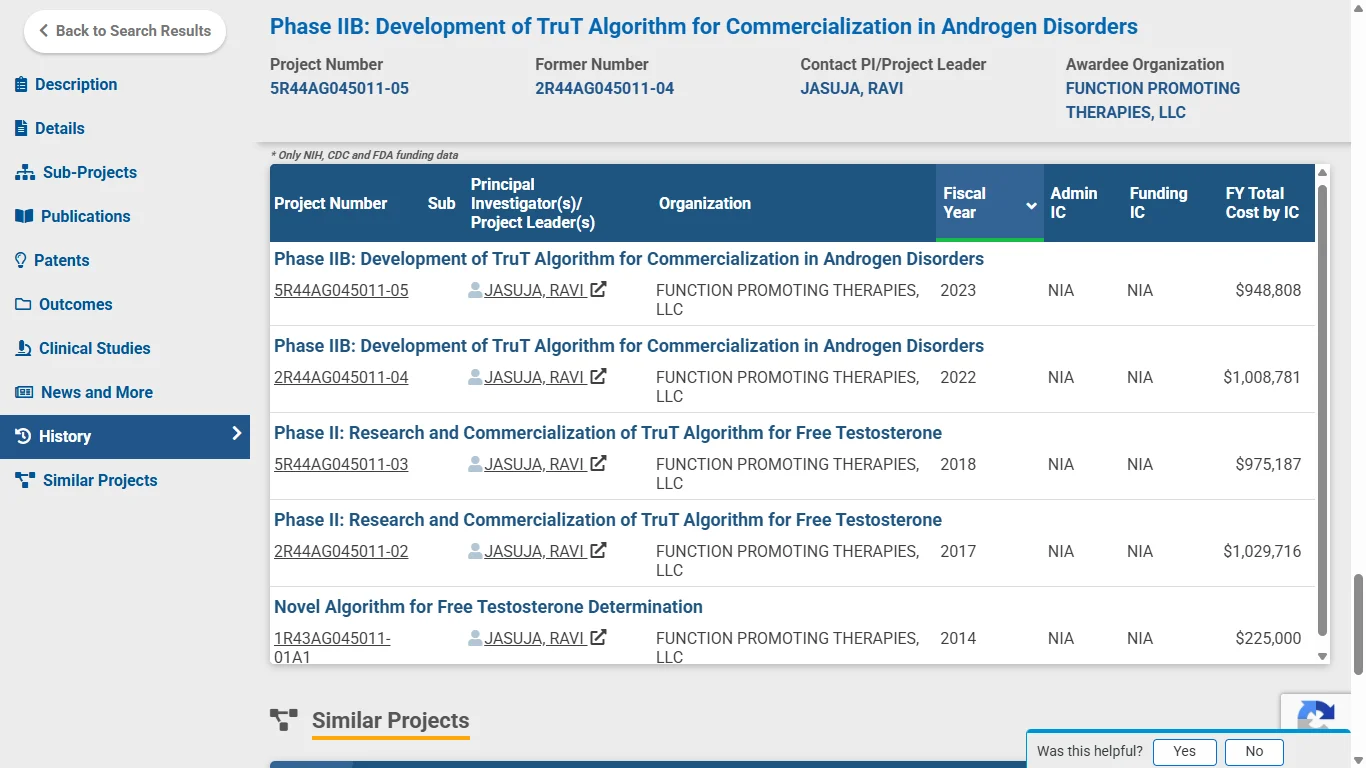1366x768 pixels.
Task: Sort table by Fiscal Year column arrow
Action: [x=1031, y=204]
